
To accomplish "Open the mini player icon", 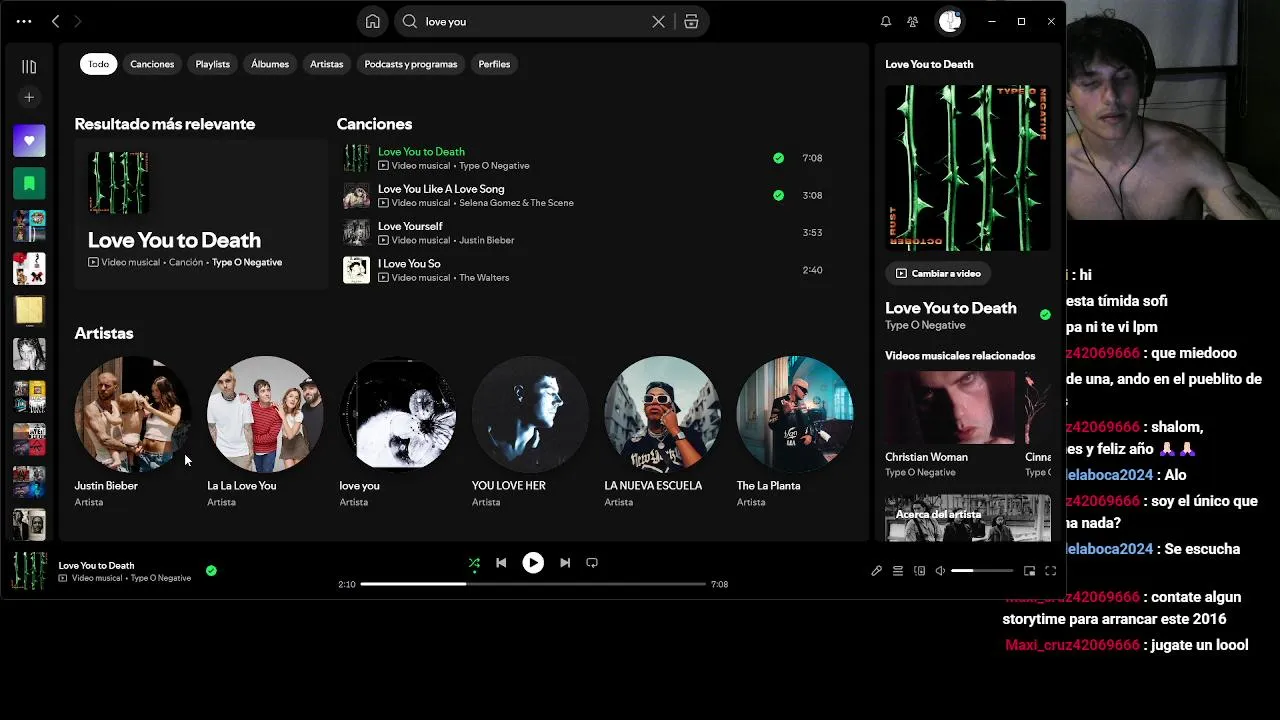I will click(1029, 571).
